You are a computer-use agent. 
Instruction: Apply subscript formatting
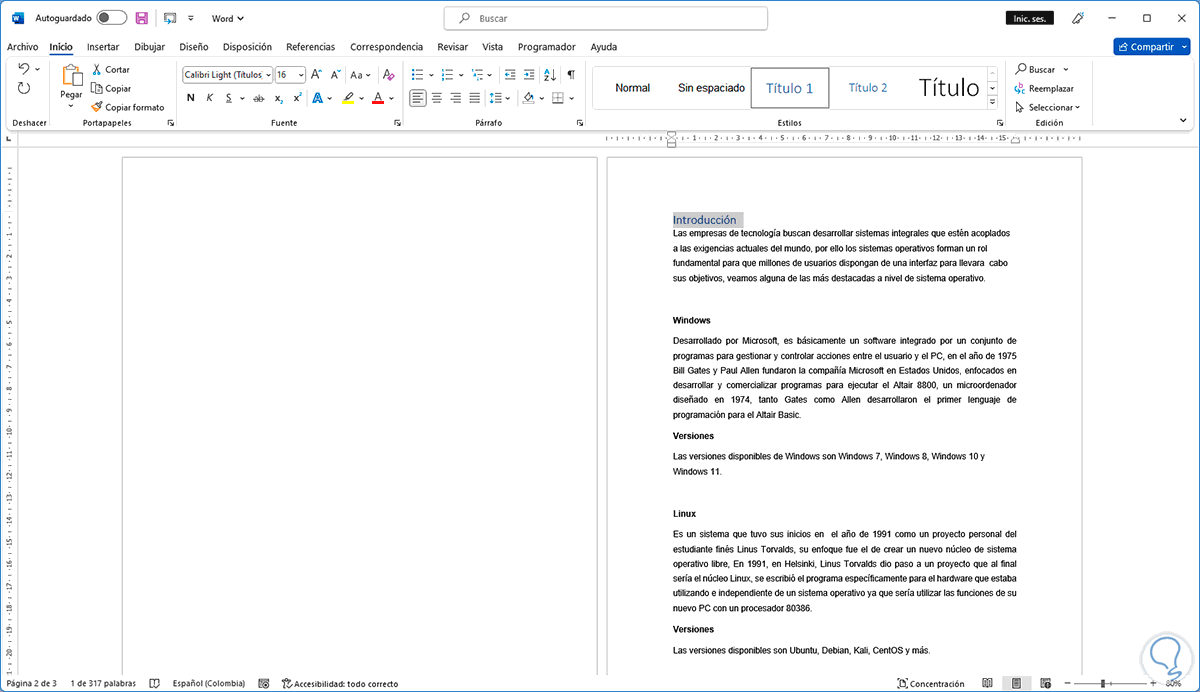(x=279, y=98)
